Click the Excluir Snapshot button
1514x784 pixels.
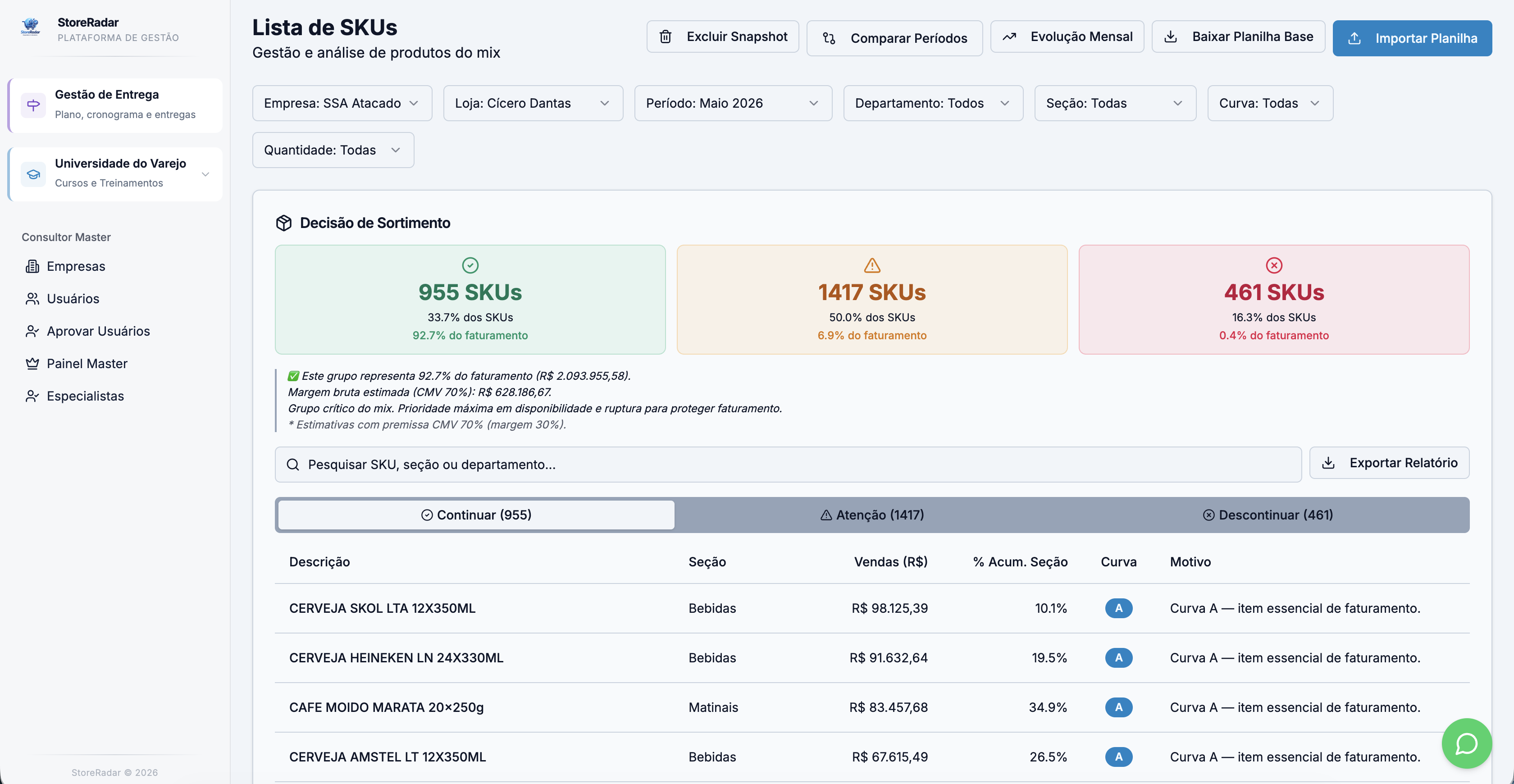coord(722,36)
